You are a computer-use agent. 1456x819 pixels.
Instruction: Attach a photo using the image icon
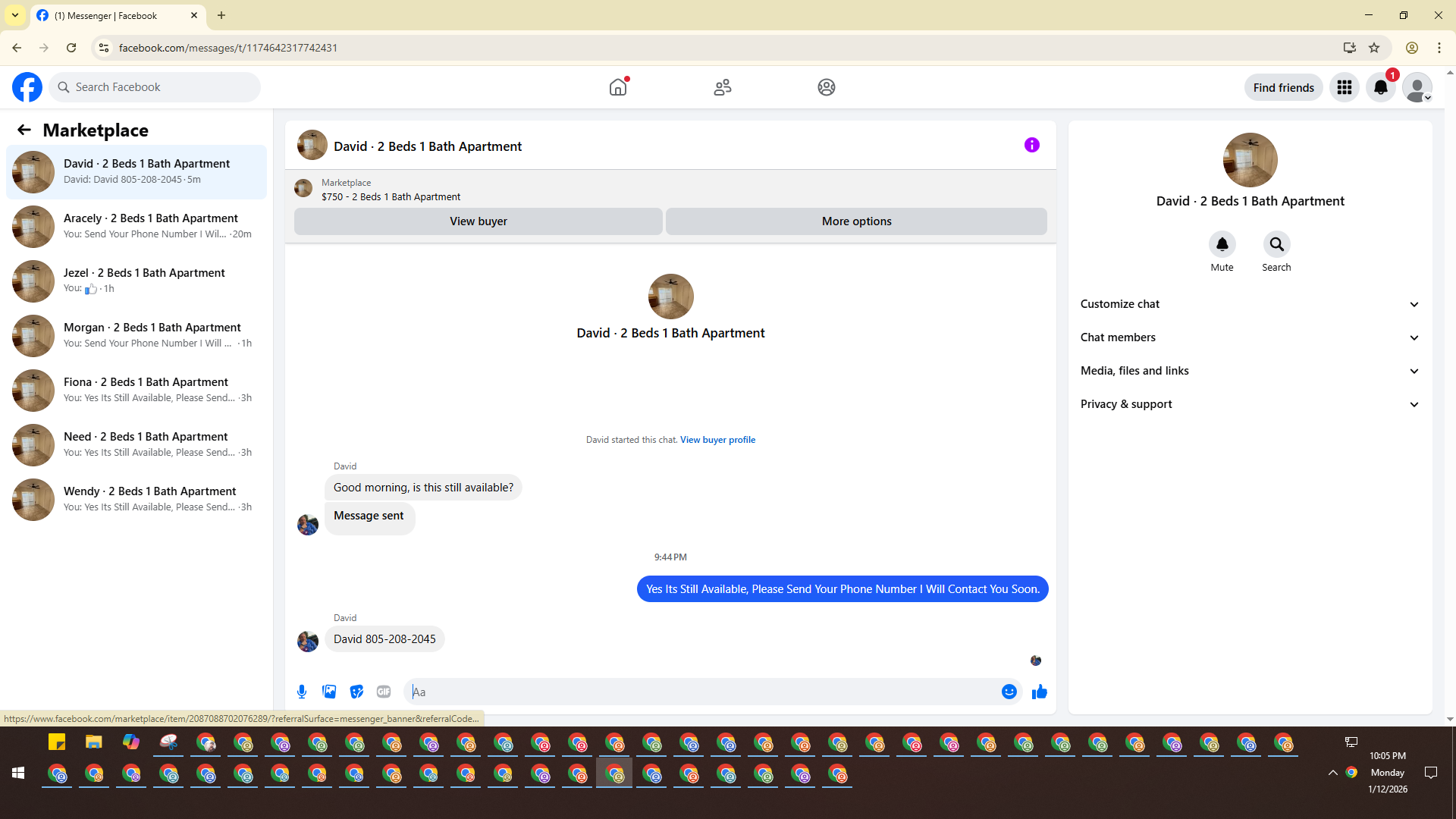coord(329,692)
